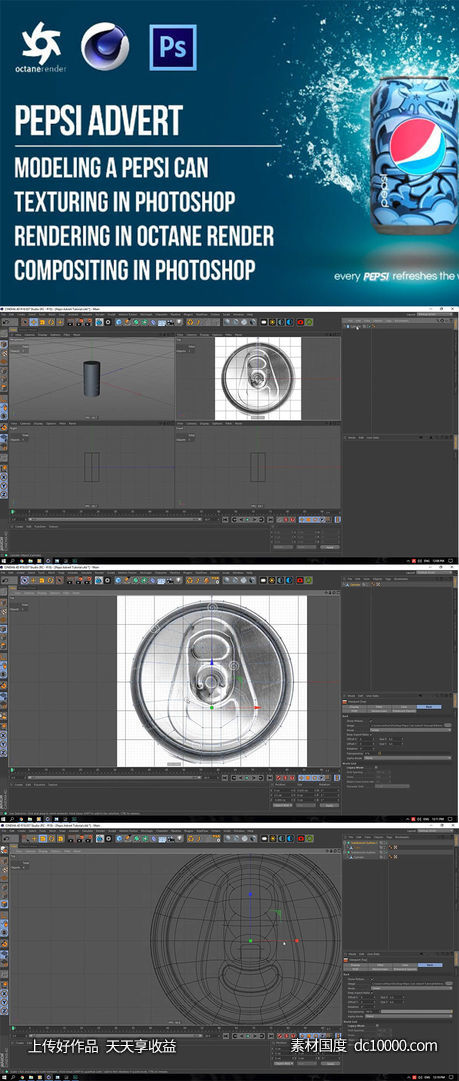
Task: Click the 12:11 PM taskbar clock
Action: (438, 819)
